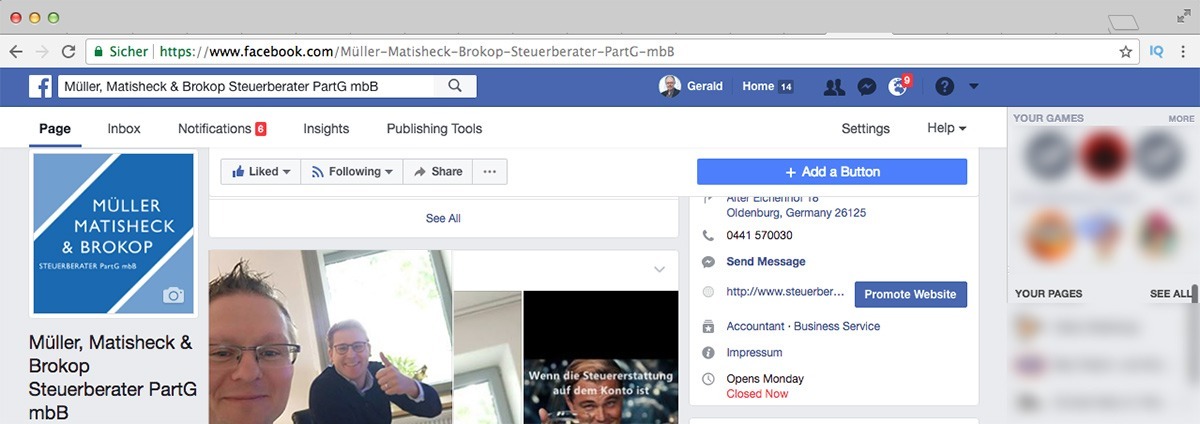
Task: Click the Facebook logo icon
Action: [x=40, y=87]
